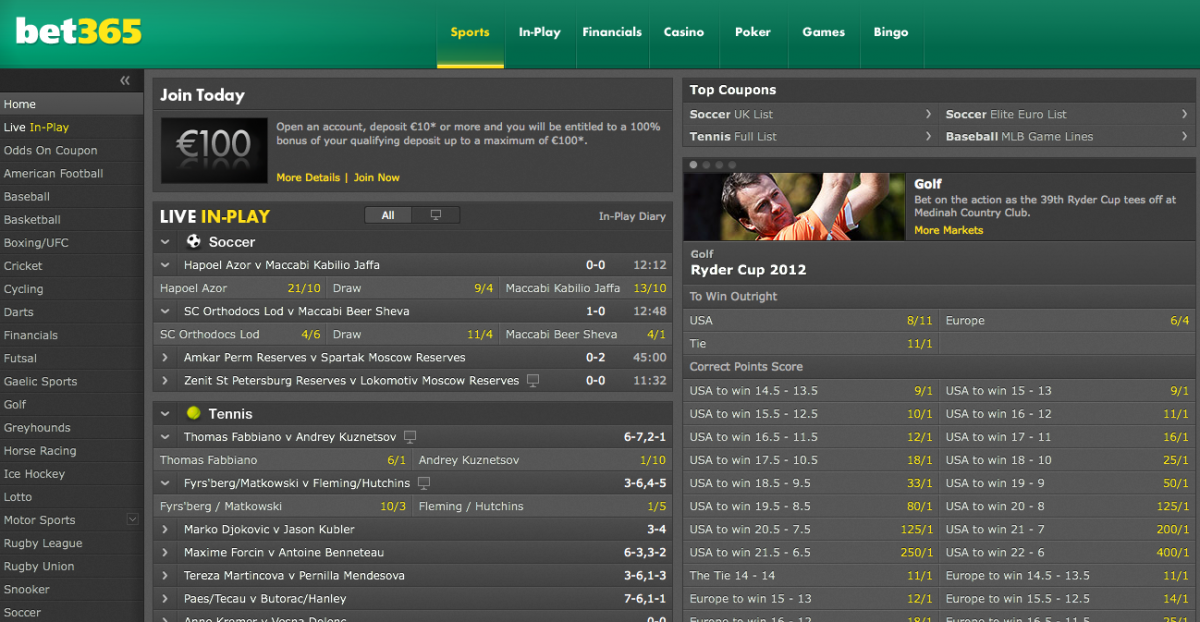Bet on Hapoel Azor at 21/10
This screenshot has width=1200, height=622.
(240, 288)
